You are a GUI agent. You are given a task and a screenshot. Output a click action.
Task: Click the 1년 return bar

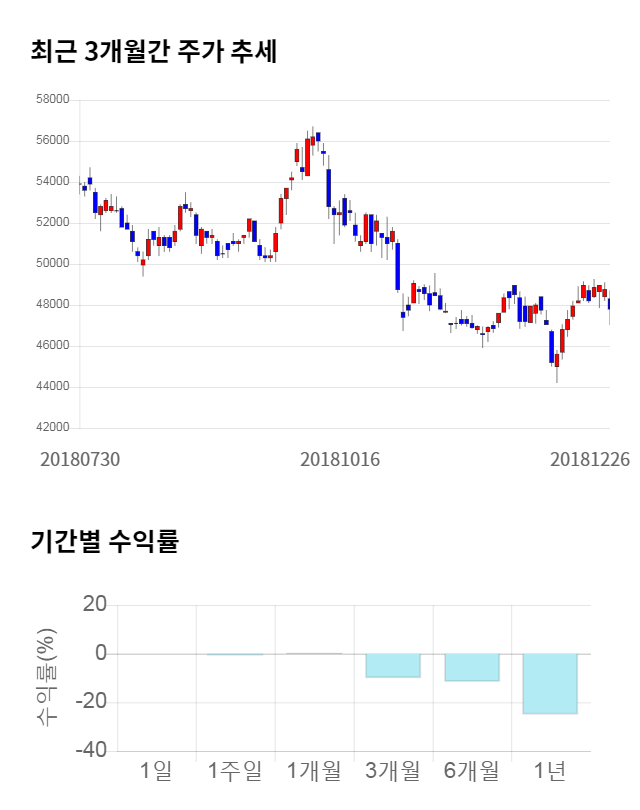pyautogui.click(x=550, y=684)
